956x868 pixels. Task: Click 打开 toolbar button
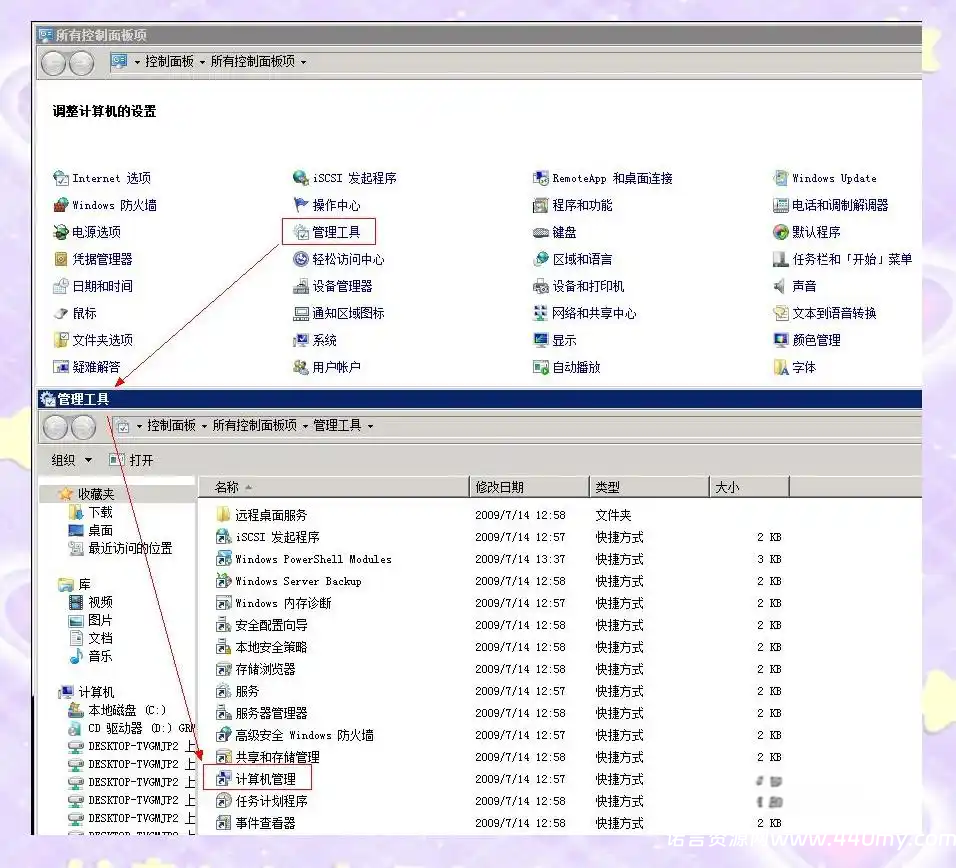pyautogui.click(x=131, y=460)
